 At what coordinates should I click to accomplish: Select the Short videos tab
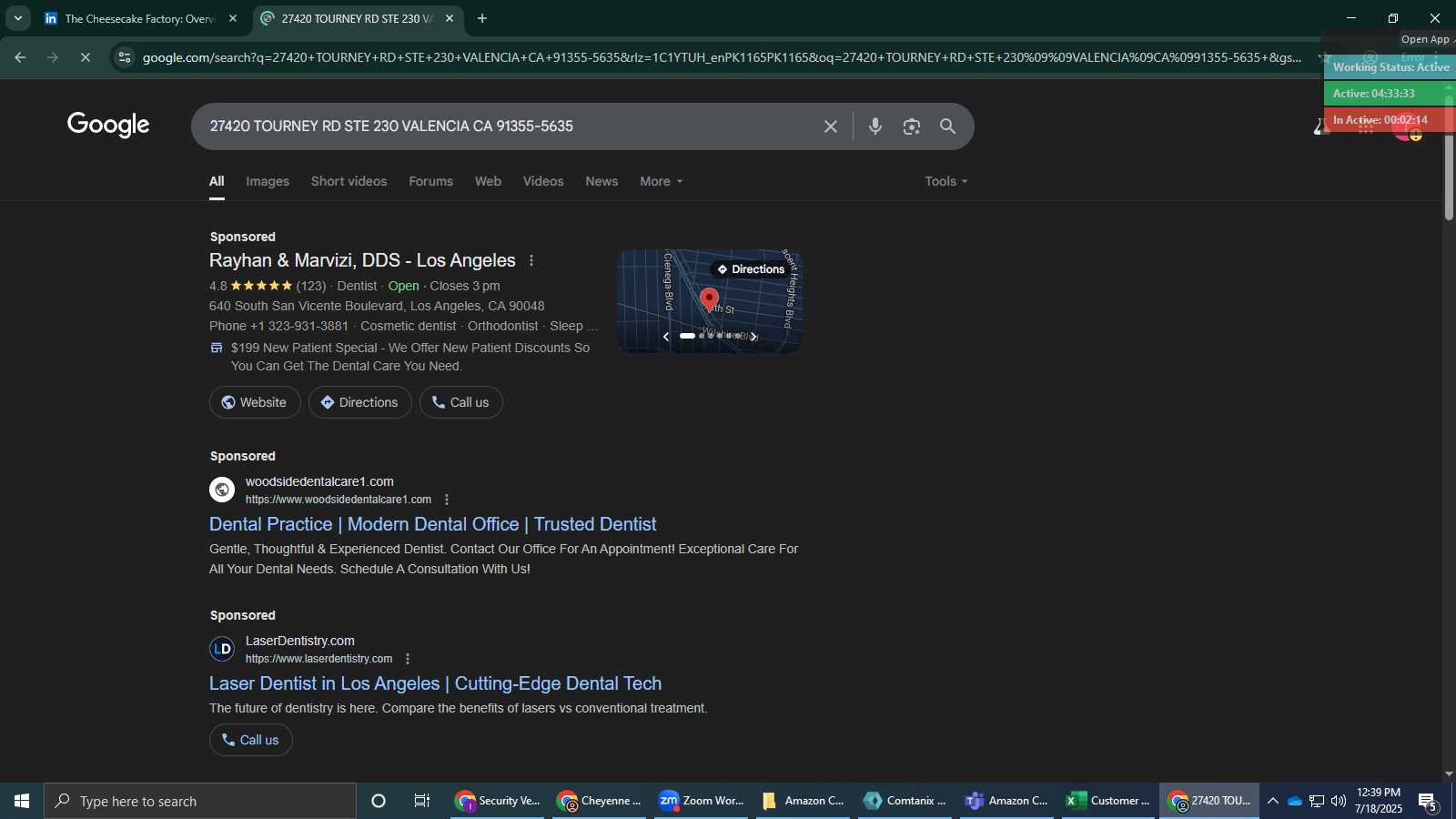click(x=349, y=181)
